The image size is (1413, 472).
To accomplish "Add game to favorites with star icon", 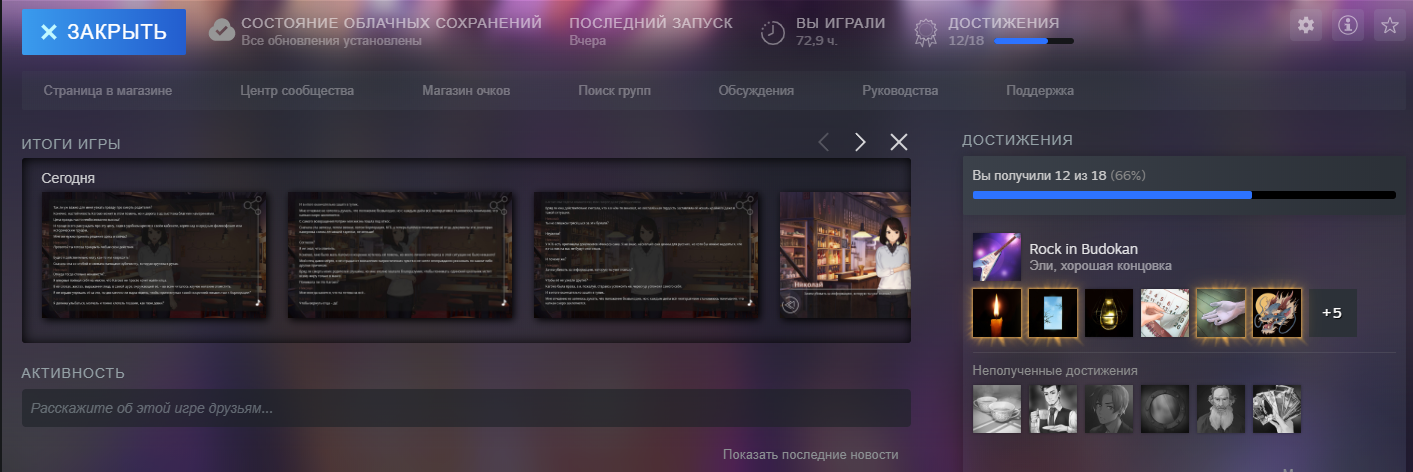I will click(1389, 27).
